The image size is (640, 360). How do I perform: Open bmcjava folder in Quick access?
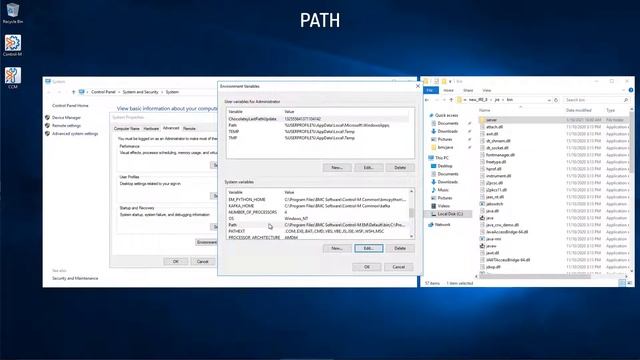[x=445, y=147]
